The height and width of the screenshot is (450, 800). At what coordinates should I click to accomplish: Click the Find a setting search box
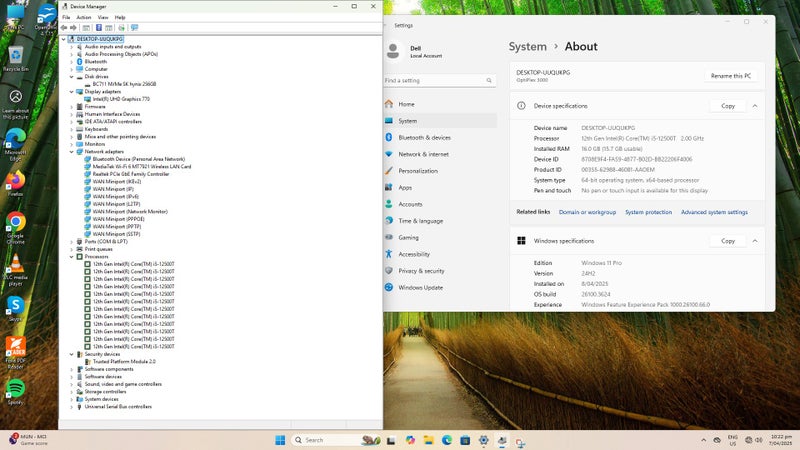(439, 81)
